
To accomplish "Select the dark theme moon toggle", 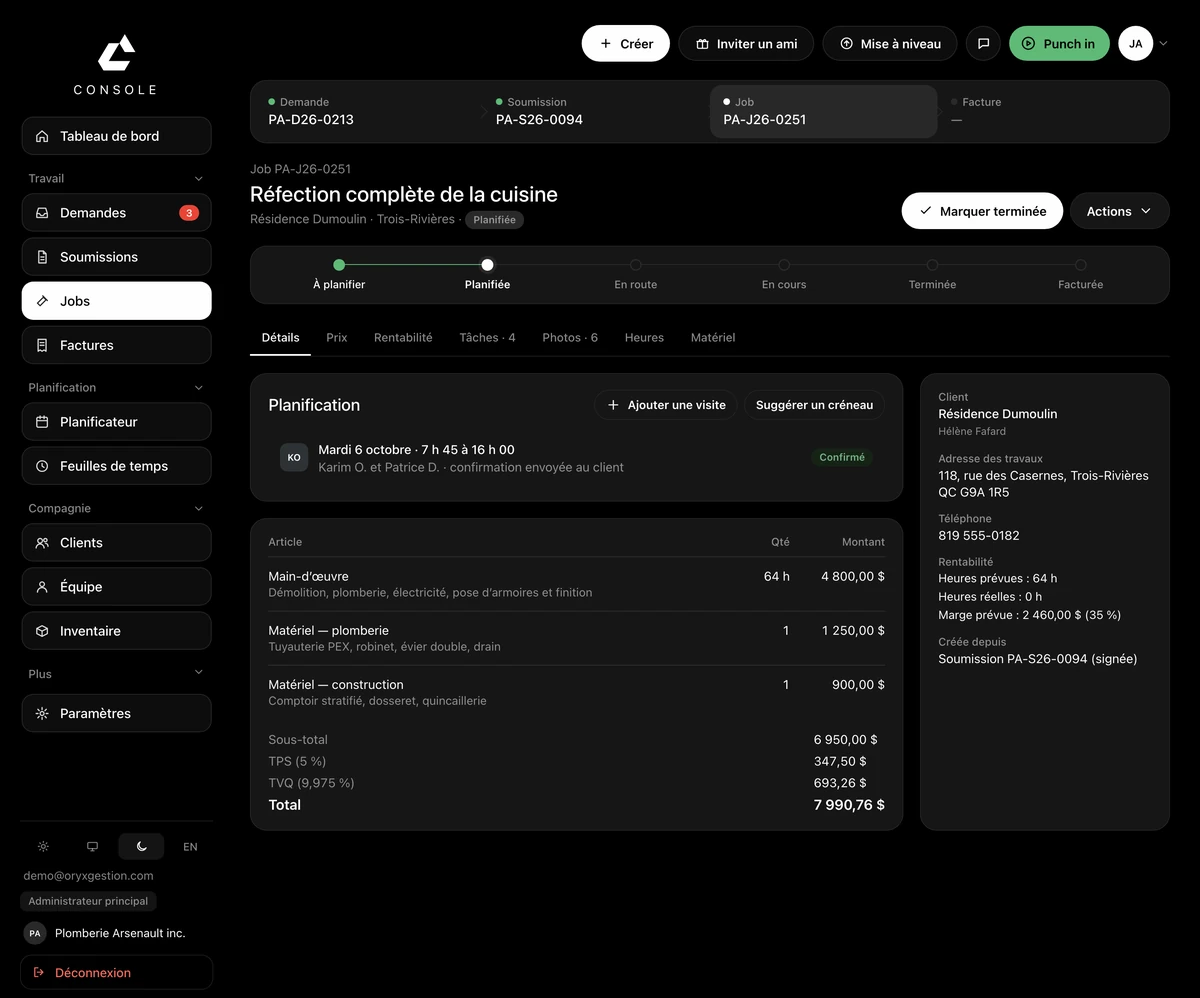I will pyautogui.click(x=141, y=847).
